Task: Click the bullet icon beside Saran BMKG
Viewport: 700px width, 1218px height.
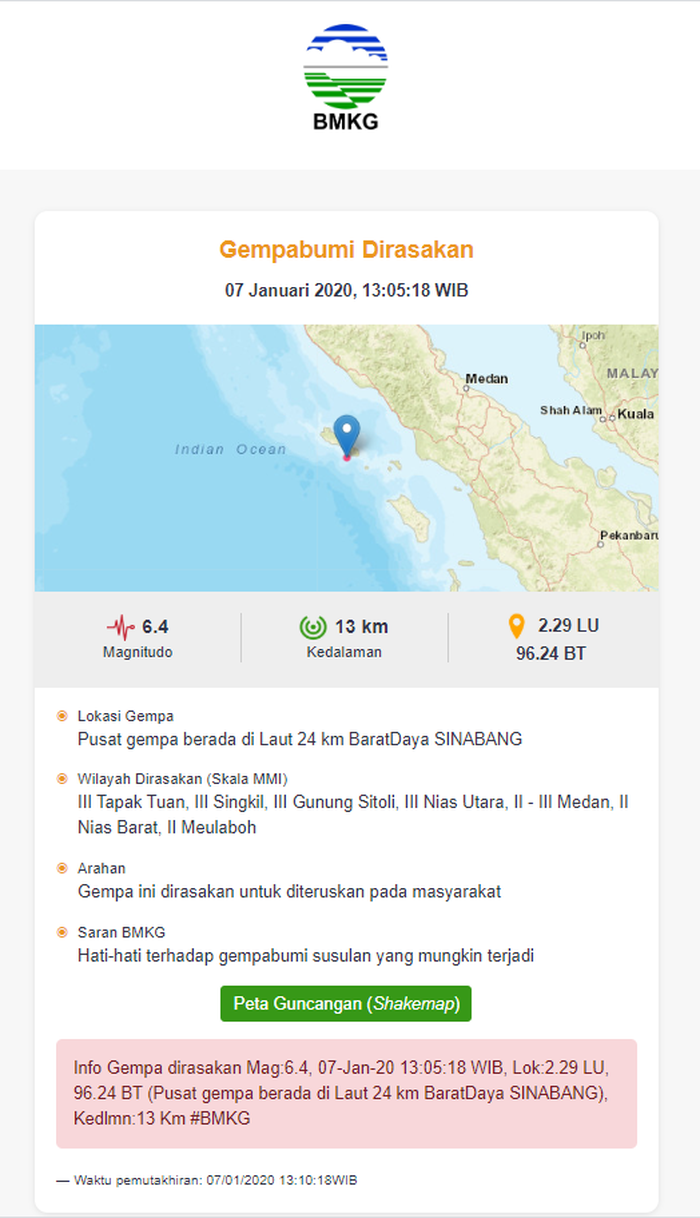Action: pyautogui.click(x=62, y=932)
